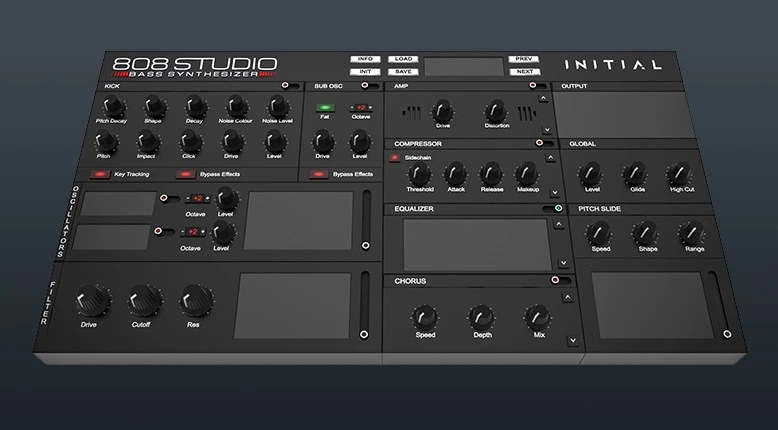Click the Kick Pitch Decay knob
Viewport: 778px width, 430px height.
point(113,106)
